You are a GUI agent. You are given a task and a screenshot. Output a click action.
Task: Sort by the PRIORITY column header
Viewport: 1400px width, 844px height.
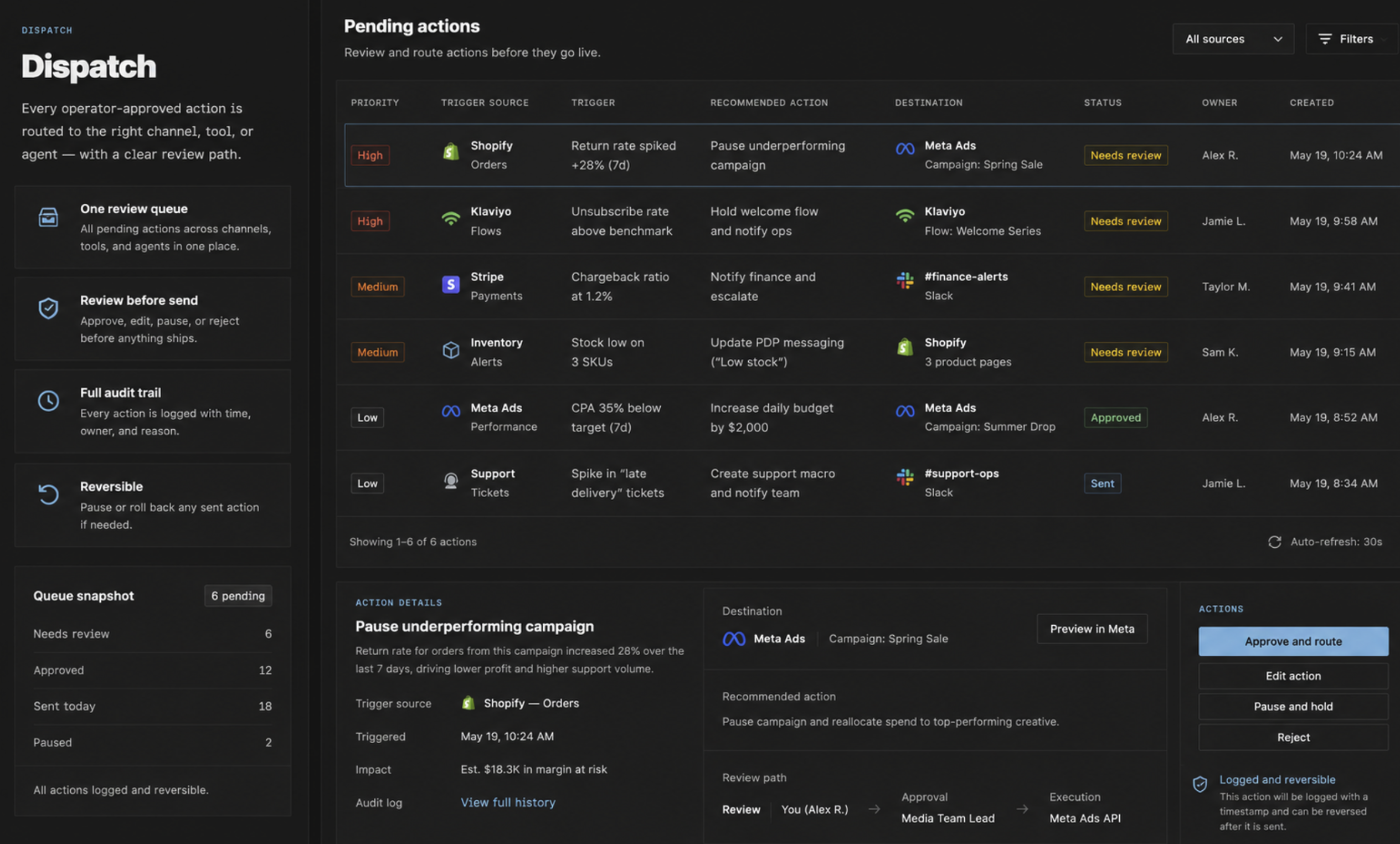point(374,102)
